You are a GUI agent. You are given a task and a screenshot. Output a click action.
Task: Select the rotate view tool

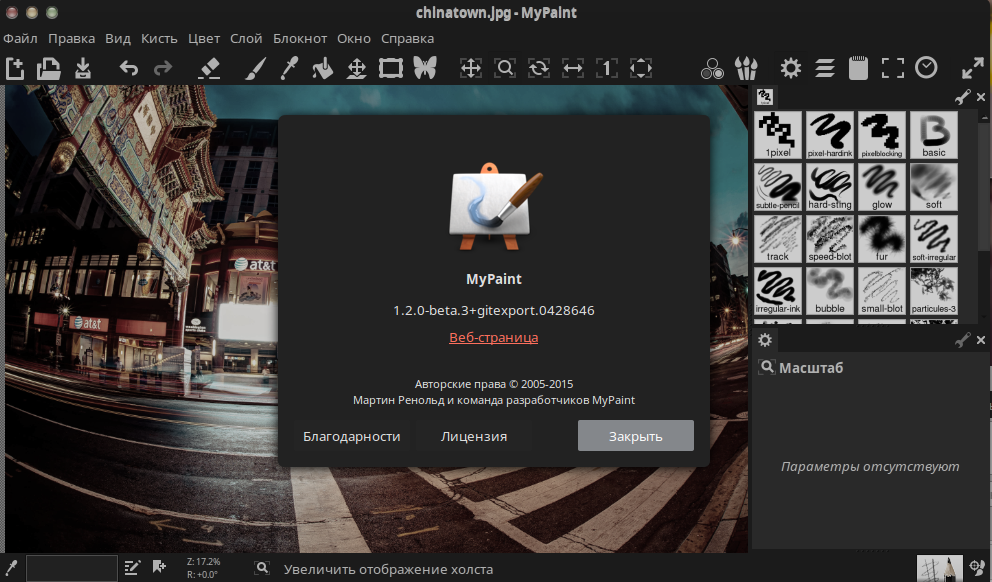539,68
